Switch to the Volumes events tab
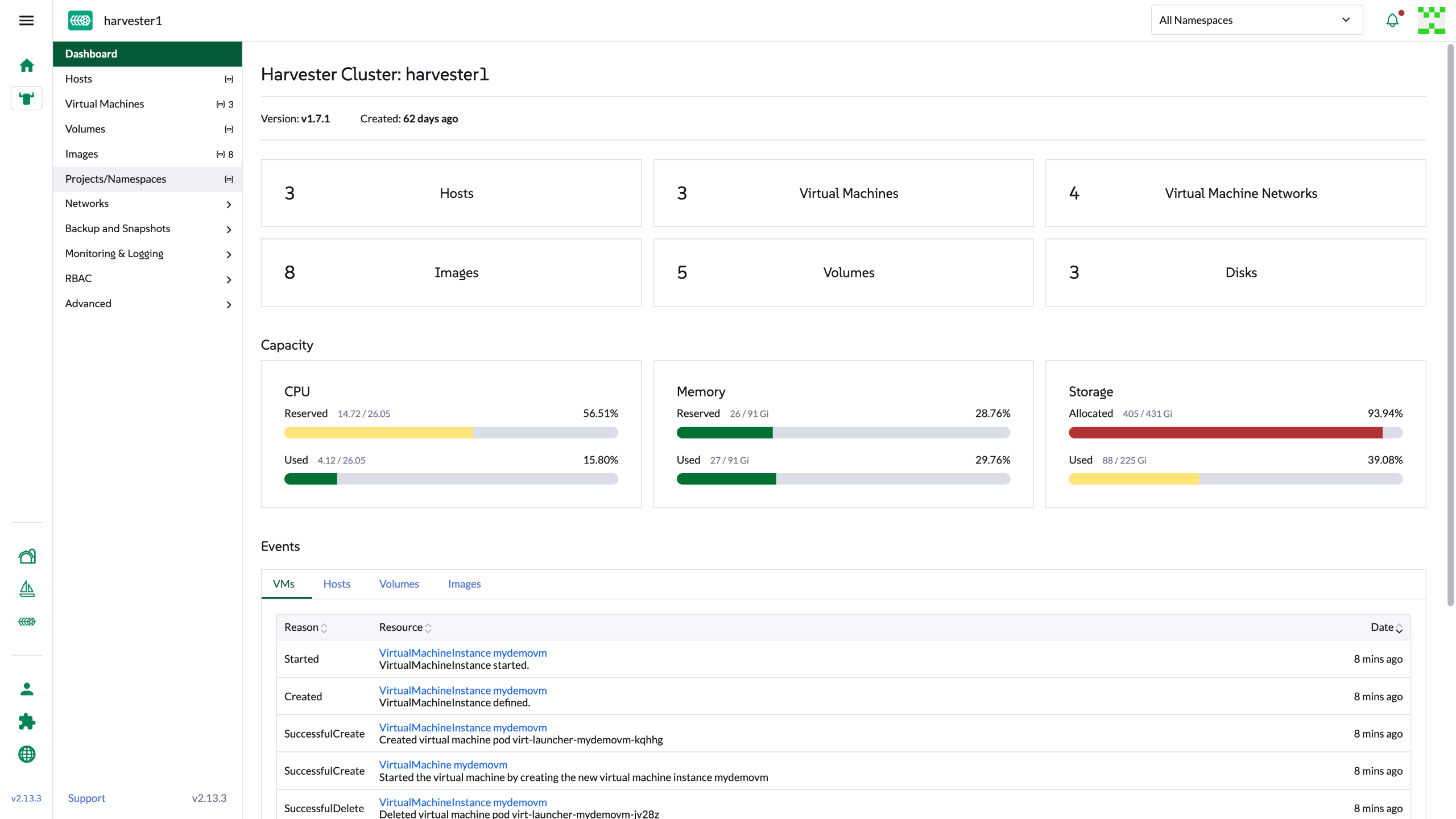The image size is (1456, 819). click(x=399, y=584)
